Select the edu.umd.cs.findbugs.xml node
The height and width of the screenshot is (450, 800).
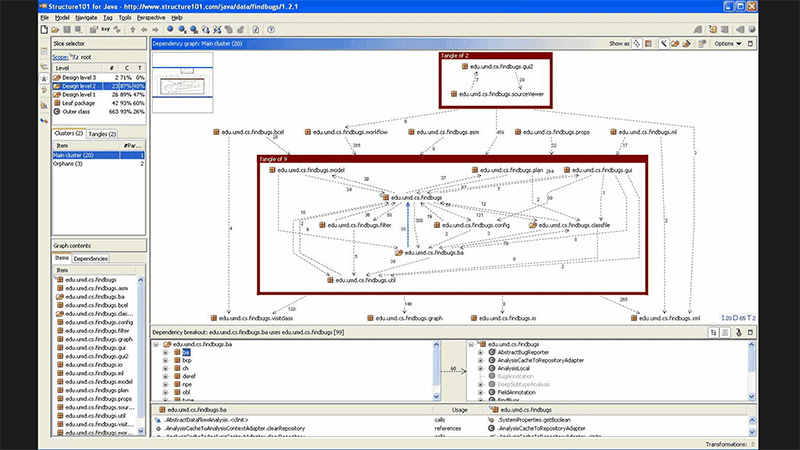click(x=665, y=318)
